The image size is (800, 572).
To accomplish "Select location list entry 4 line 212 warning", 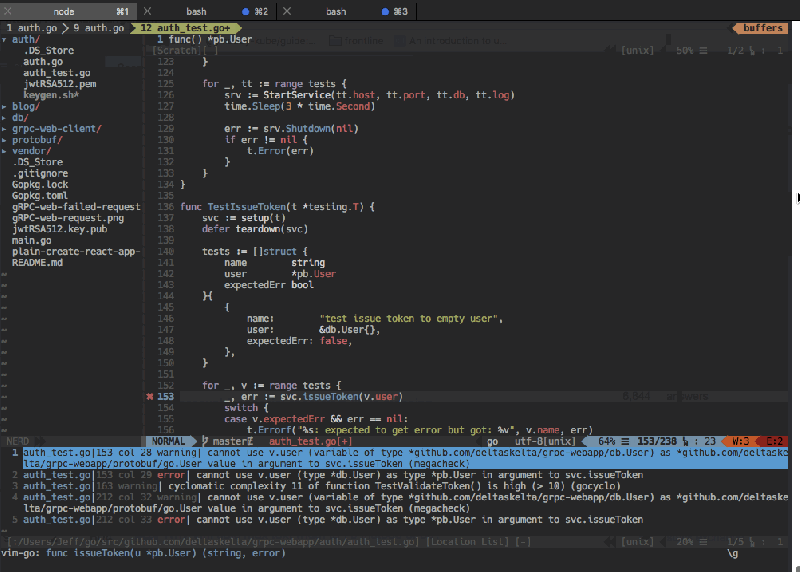I will coord(405,503).
